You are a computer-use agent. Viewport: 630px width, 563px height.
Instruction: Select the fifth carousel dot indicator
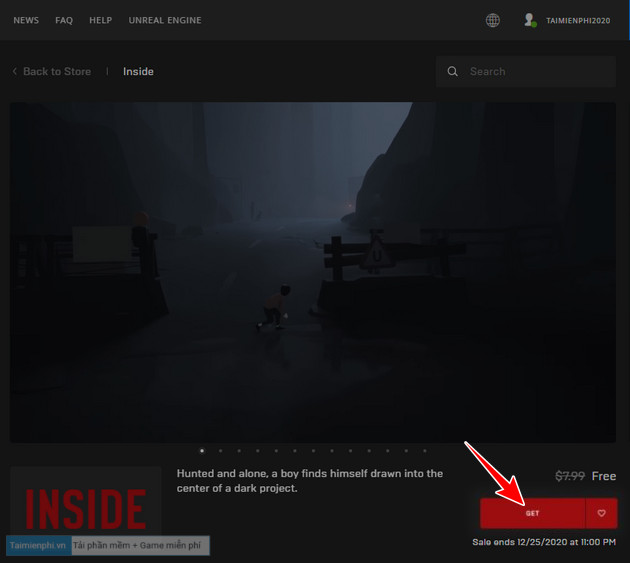click(276, 451)
